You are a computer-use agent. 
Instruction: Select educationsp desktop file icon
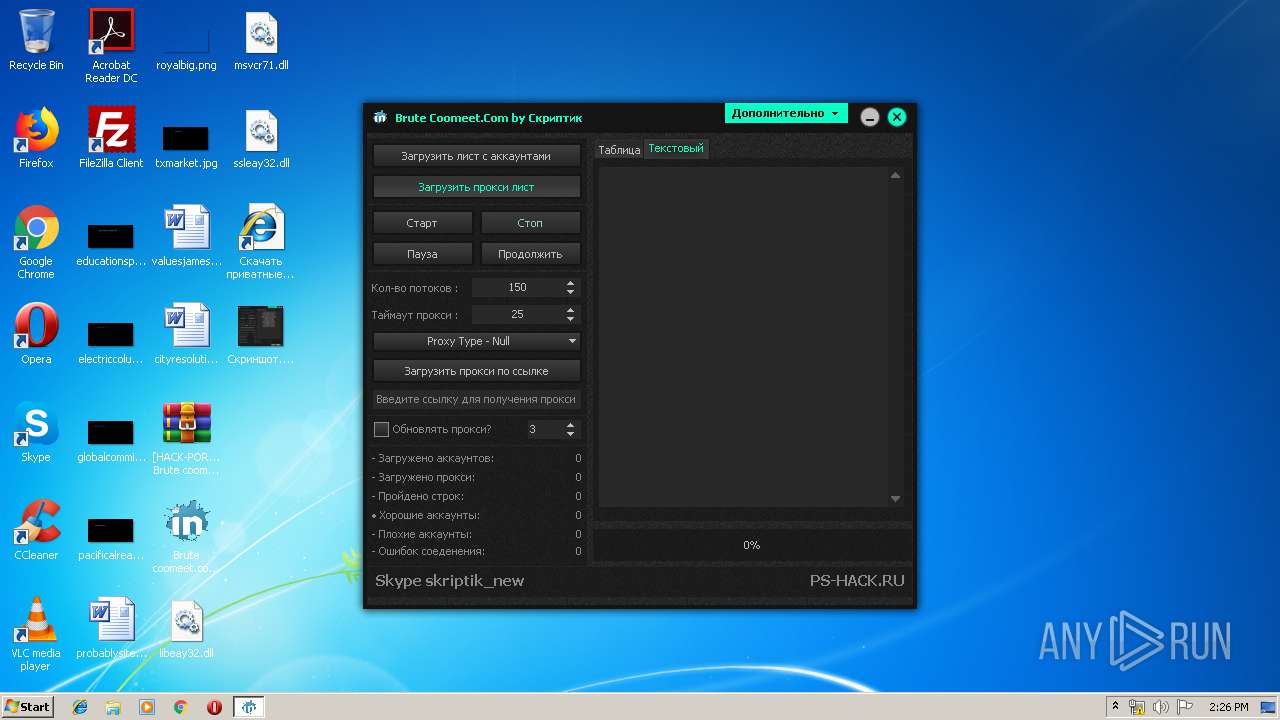(111, 242)
